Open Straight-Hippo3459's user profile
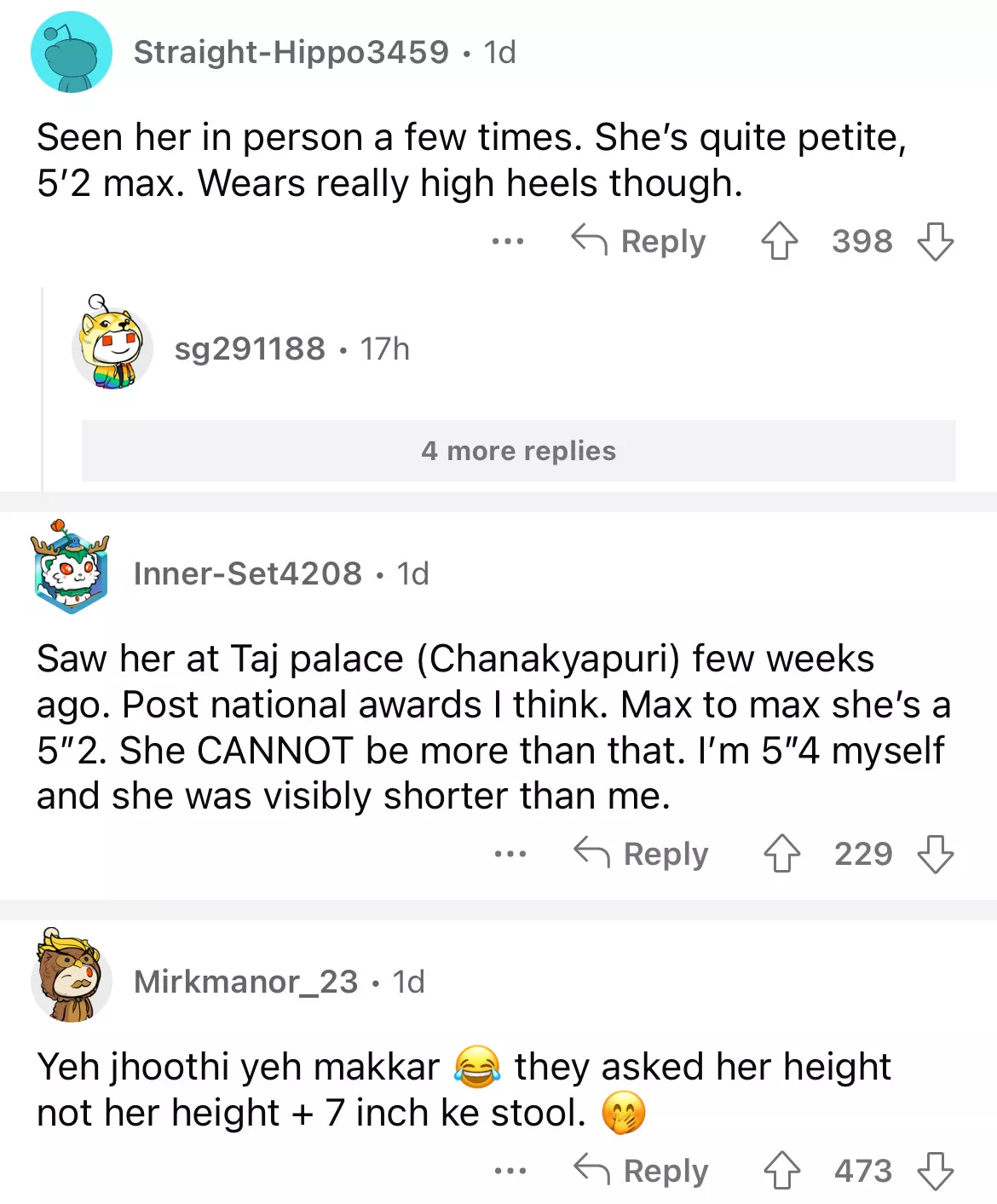Viewport: 997px width, 1204px height. tap(291, 53)
